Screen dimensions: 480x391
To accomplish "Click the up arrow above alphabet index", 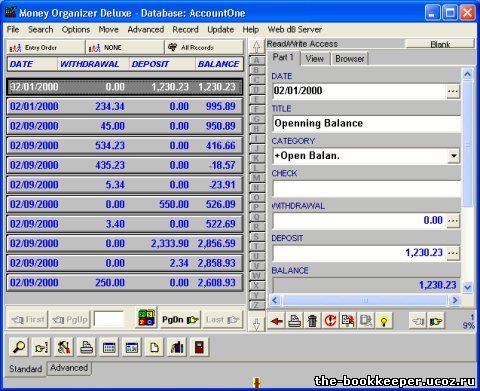I will 256,46.
